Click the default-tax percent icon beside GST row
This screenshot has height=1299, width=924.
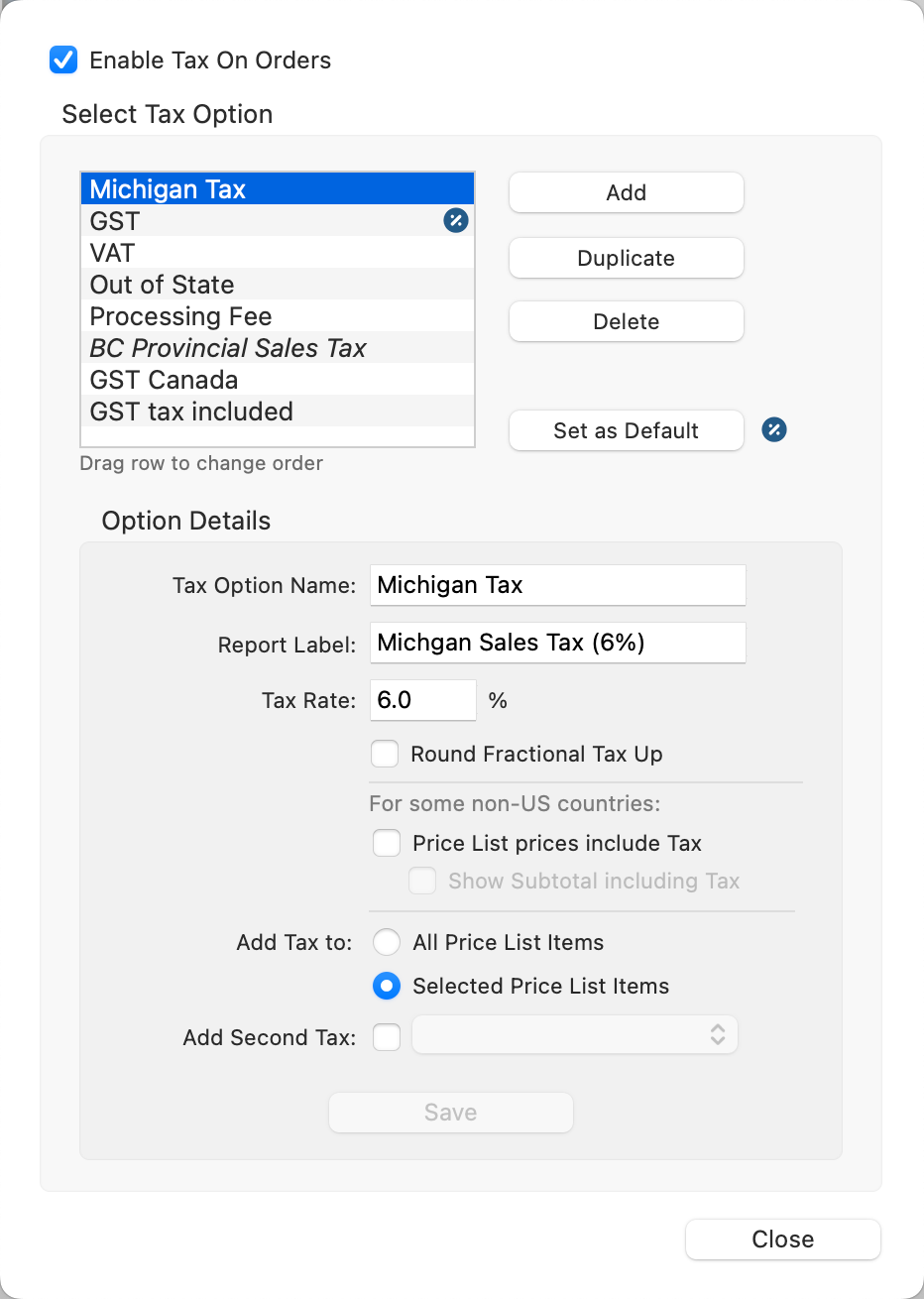[x=456, y=220]
